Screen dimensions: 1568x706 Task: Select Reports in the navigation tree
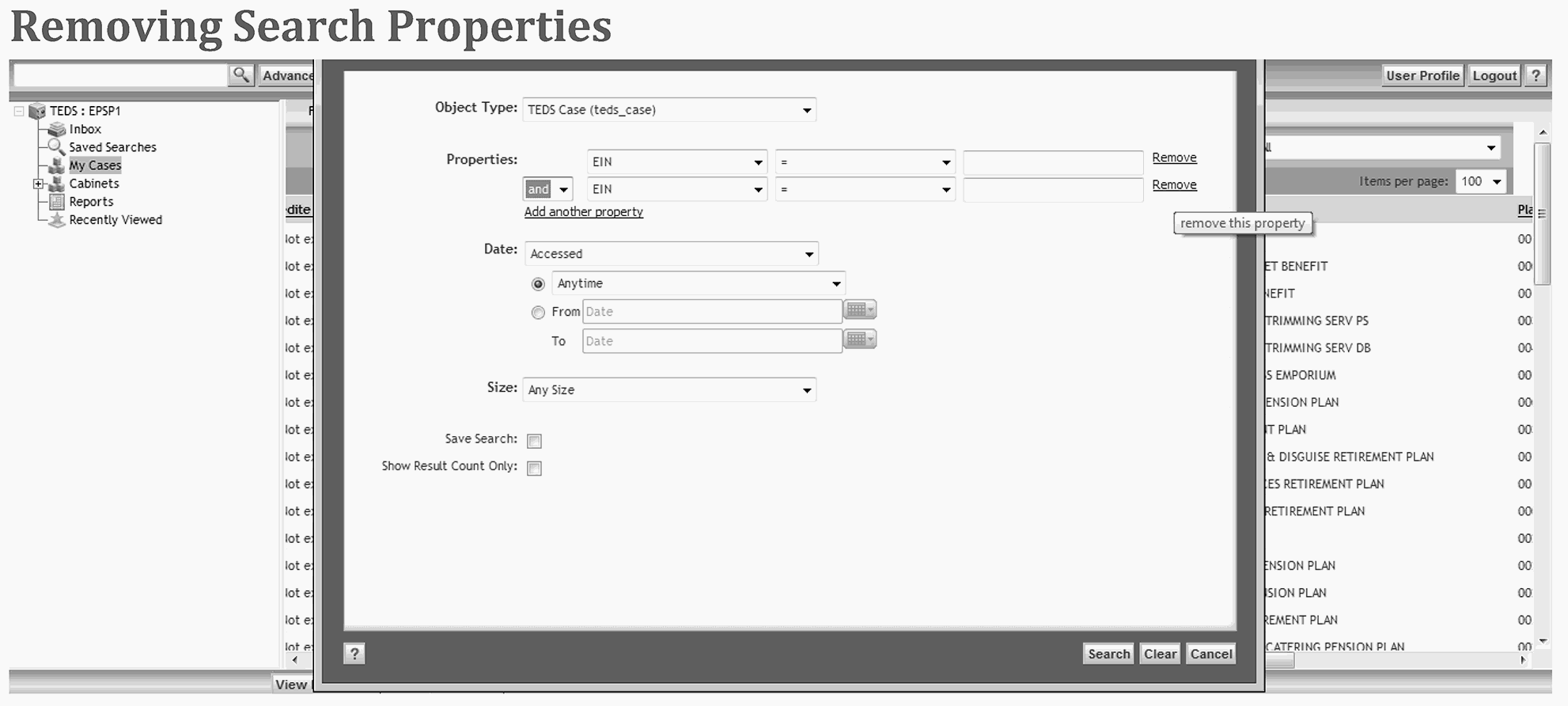point(91,202)
